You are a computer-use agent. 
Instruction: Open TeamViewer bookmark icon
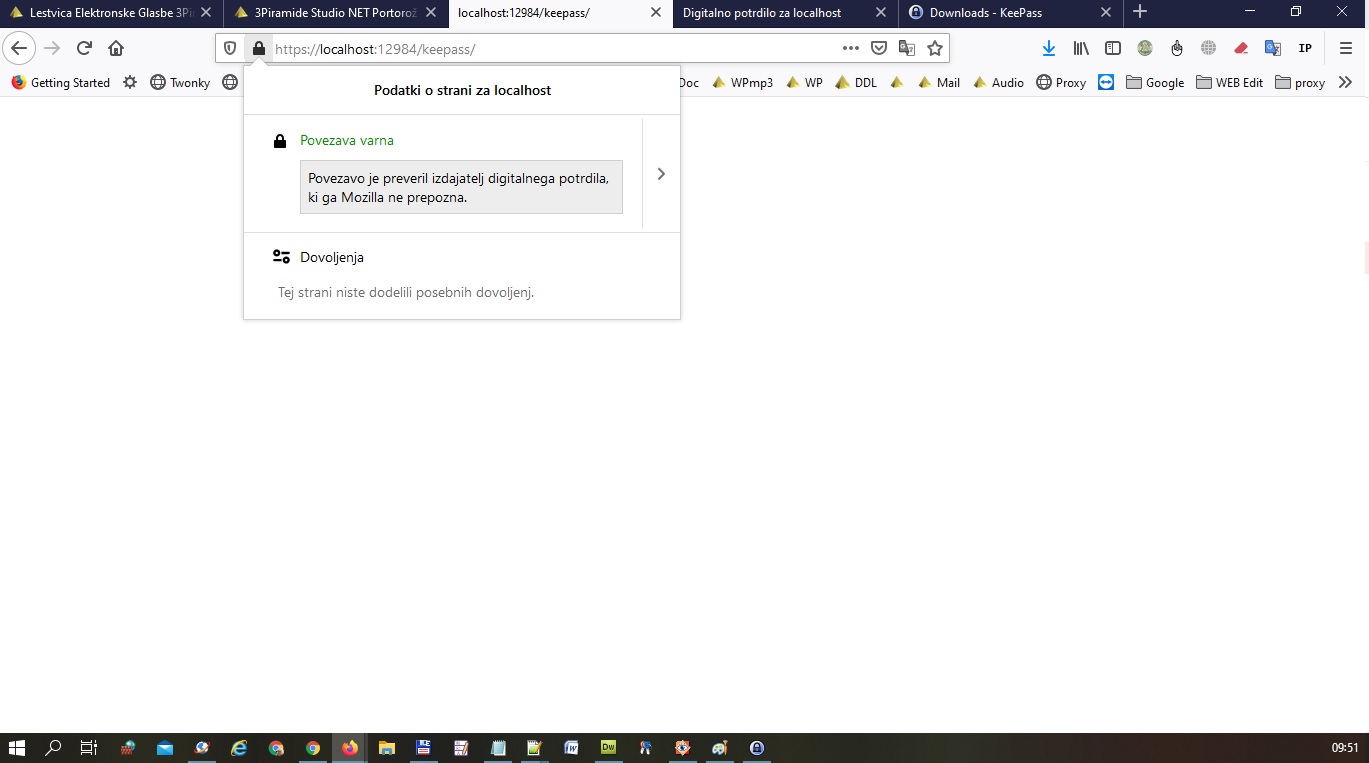pyautogui.click(x=1106, y=83)
